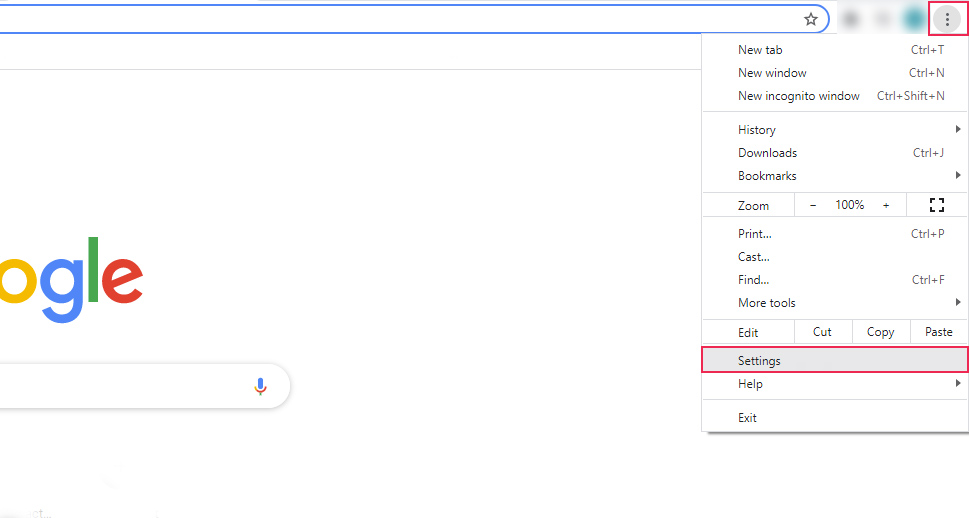Toggle fullscreen mode icon in Zoom row
Screen dimensions: 969x518
[x=937, y=205]
